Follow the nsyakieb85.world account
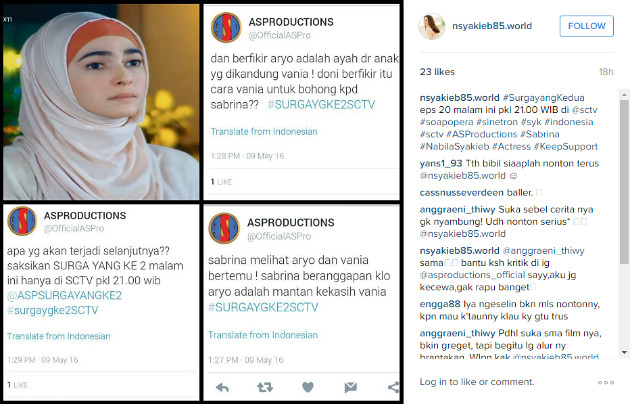630x404 pixels. [587, 26]
